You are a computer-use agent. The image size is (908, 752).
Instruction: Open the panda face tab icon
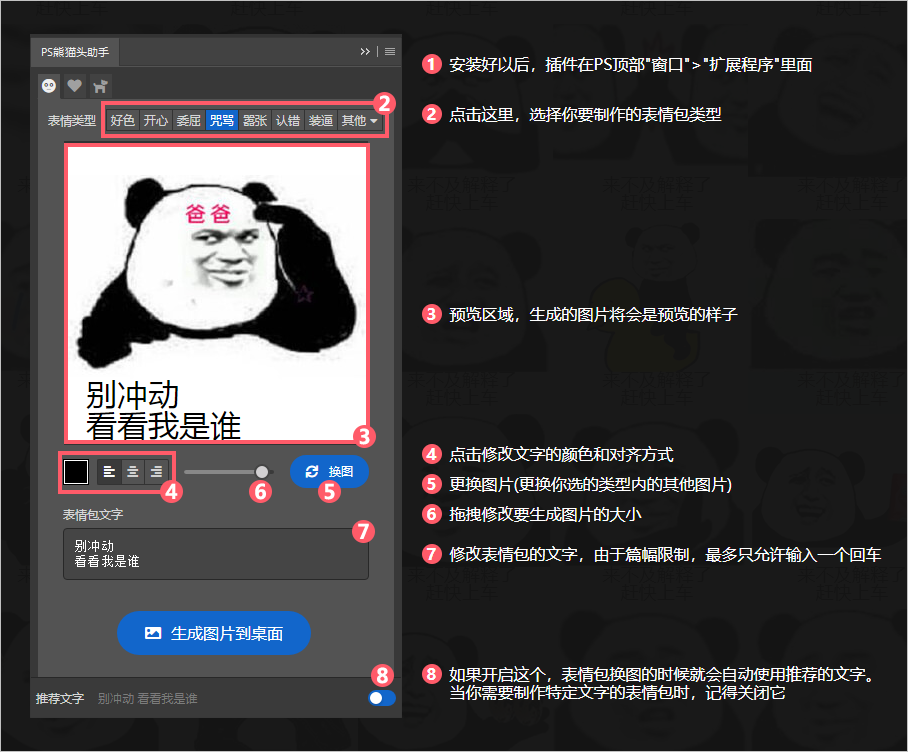[49, 86]
